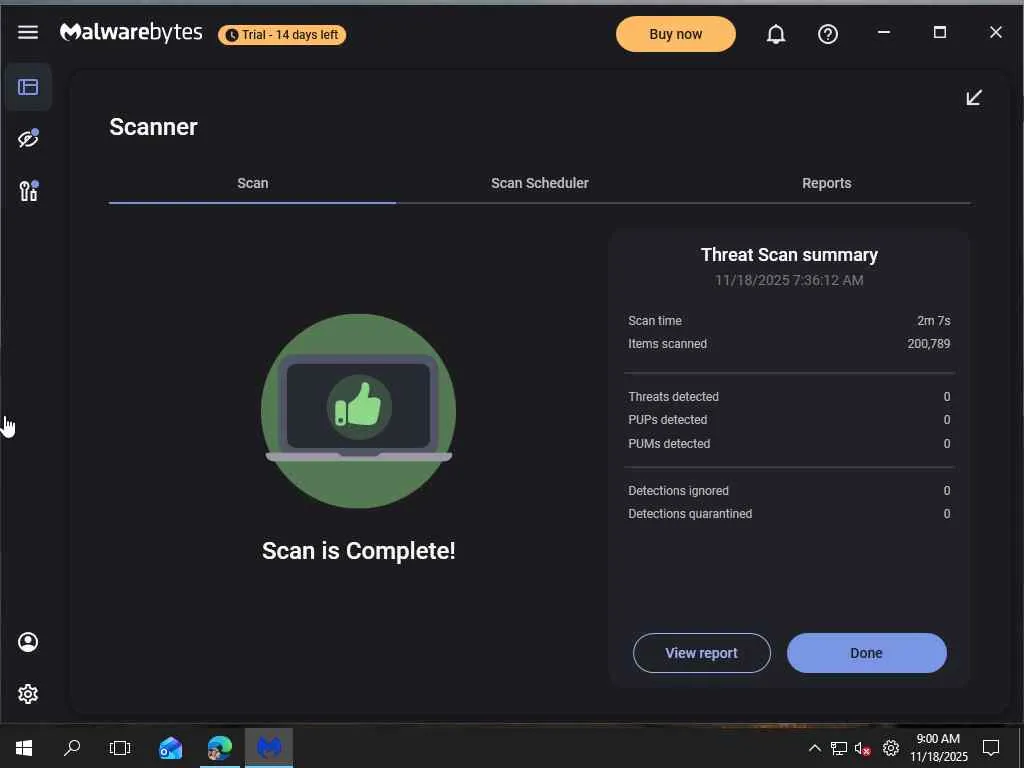1024x768 pixels.
Task: Click the PUPs detected row label
Action: [667, 420]
